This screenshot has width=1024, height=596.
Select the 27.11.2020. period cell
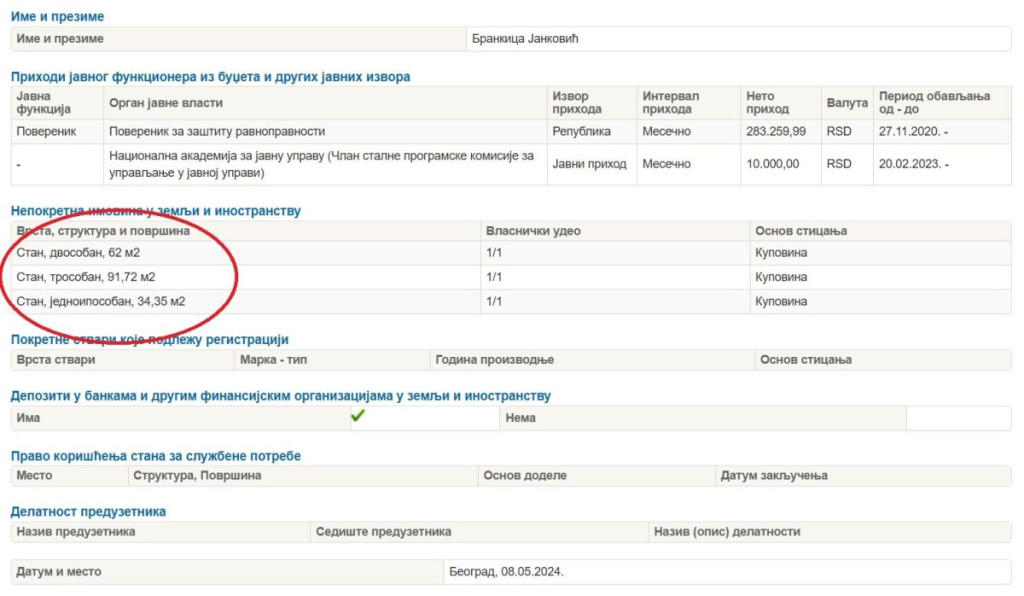click(913, 131)
